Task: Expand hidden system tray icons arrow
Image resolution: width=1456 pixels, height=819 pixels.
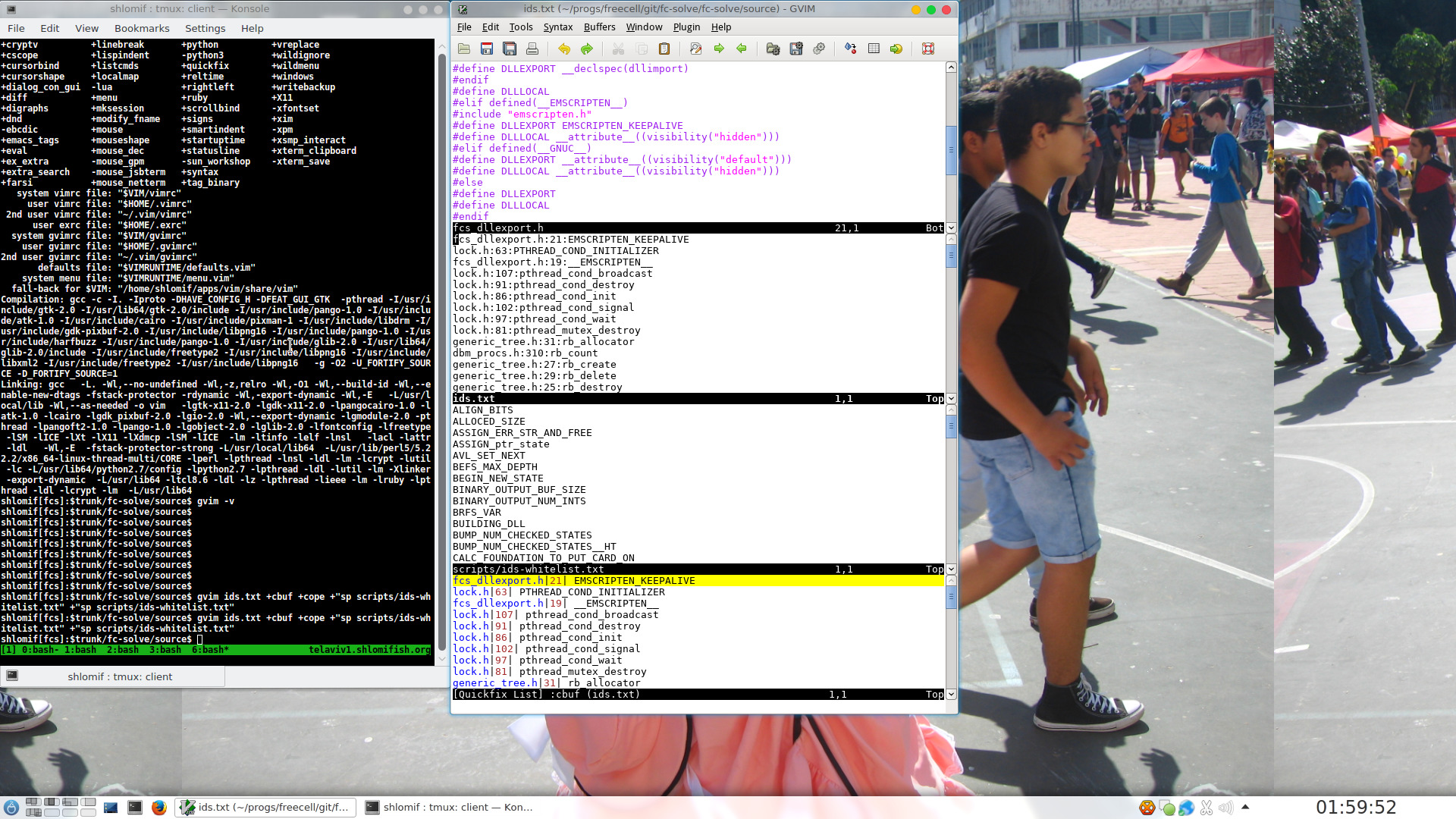Action: click(x=1245, y=808)
